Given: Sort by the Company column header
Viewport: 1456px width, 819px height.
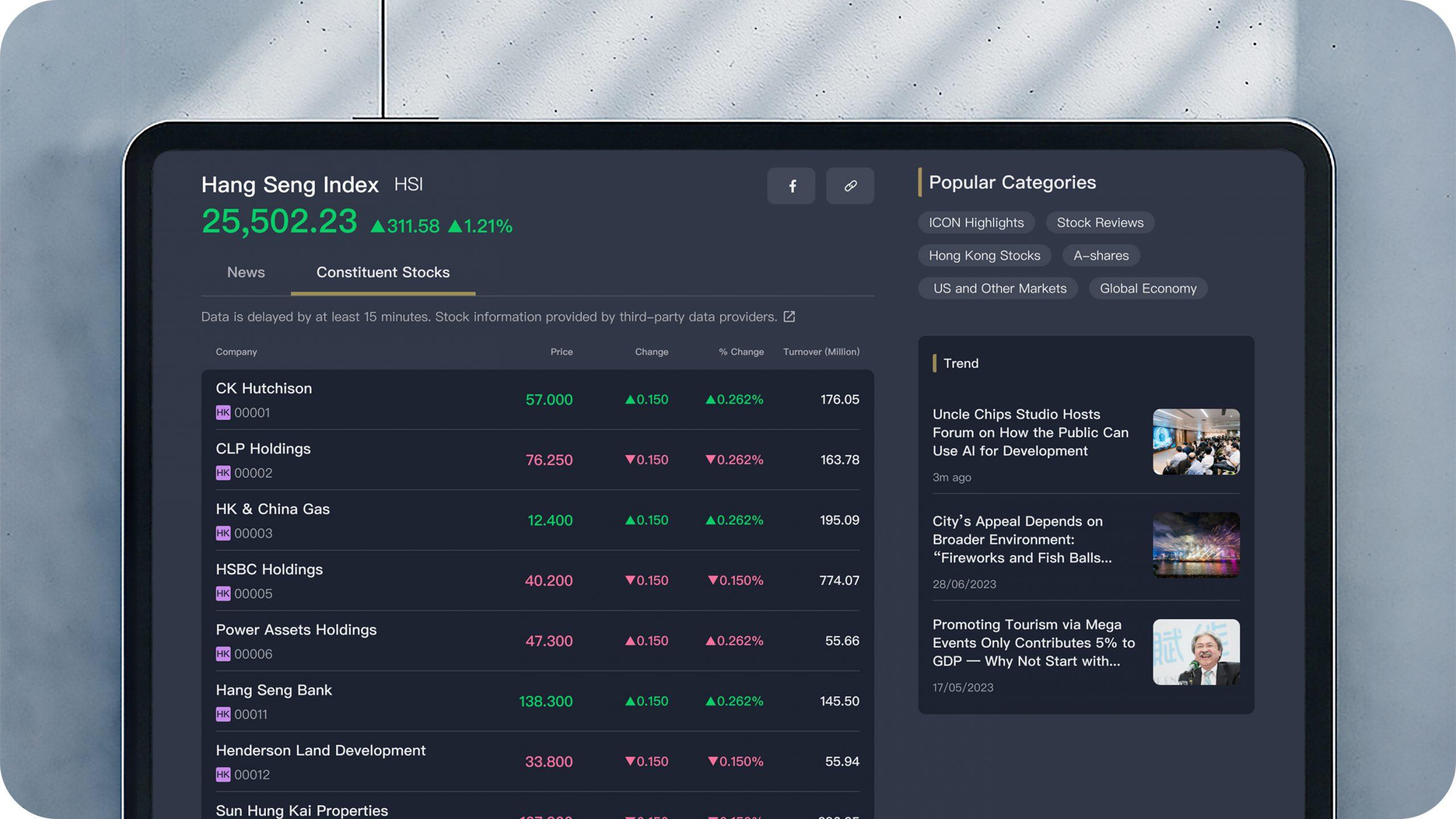Looking at the screenshot, I should tap(236, 352).
